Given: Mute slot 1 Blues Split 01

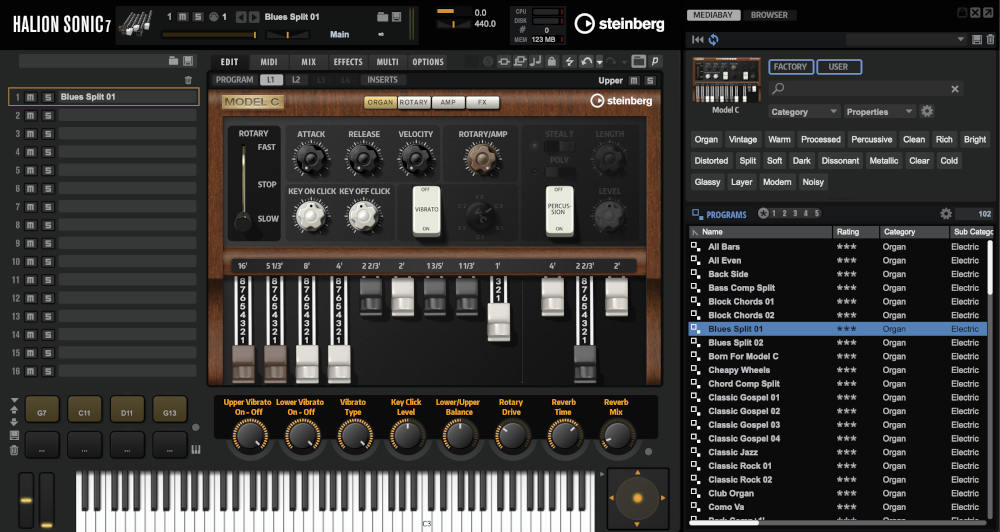Looking at the screenshot, I should pyautogui.click(x=31, y=97).
